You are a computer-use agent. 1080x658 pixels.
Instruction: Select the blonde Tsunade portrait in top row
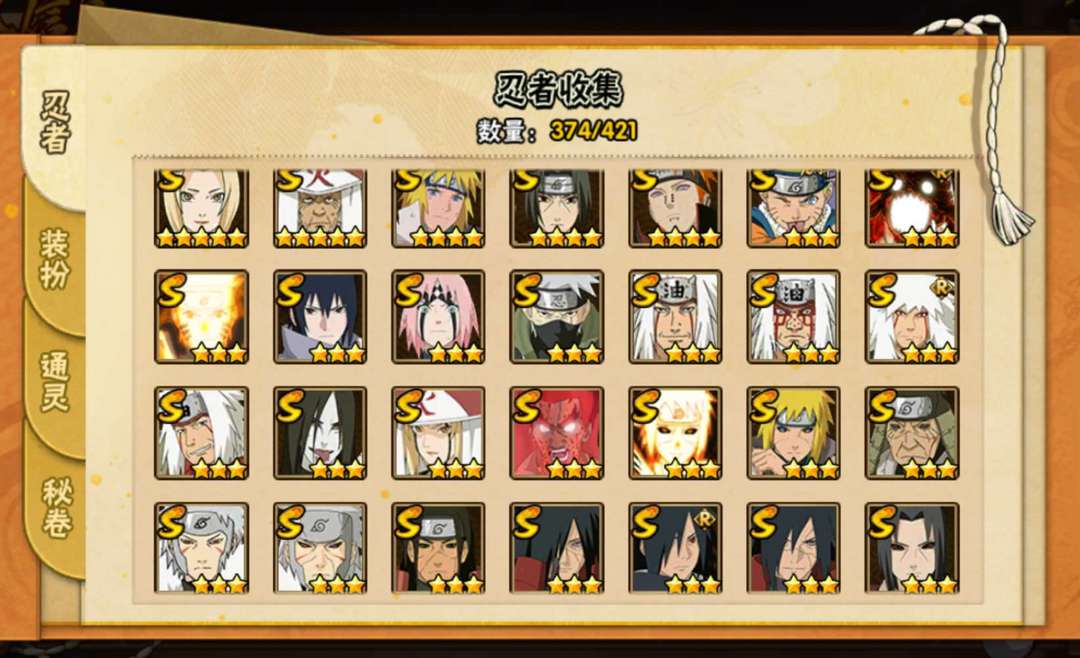point(201,208)
